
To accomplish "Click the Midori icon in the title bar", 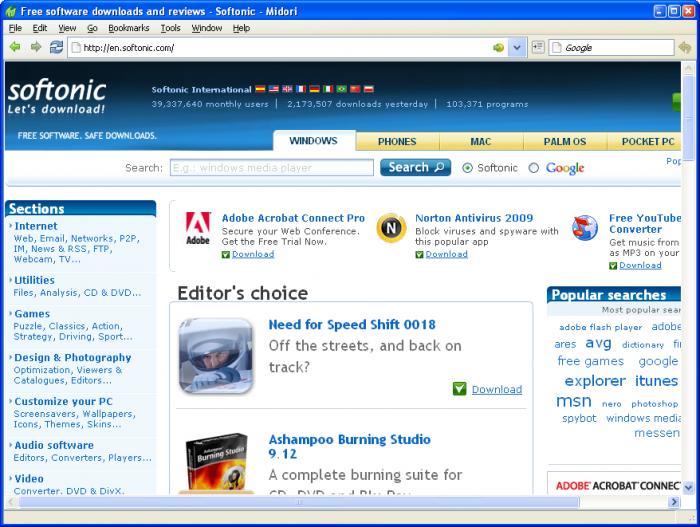I will 11,11.
